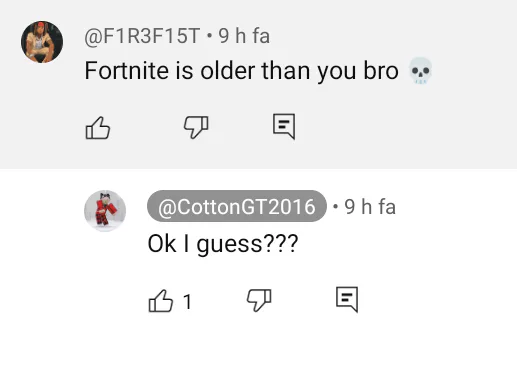Screen dimensions: 517x365
Task: Open @CottonGT2016's Roblox avatar picture
Action: (105, 211)
